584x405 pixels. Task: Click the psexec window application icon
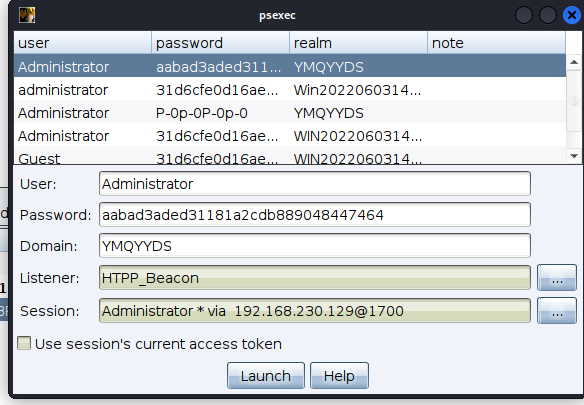[27, 15]
